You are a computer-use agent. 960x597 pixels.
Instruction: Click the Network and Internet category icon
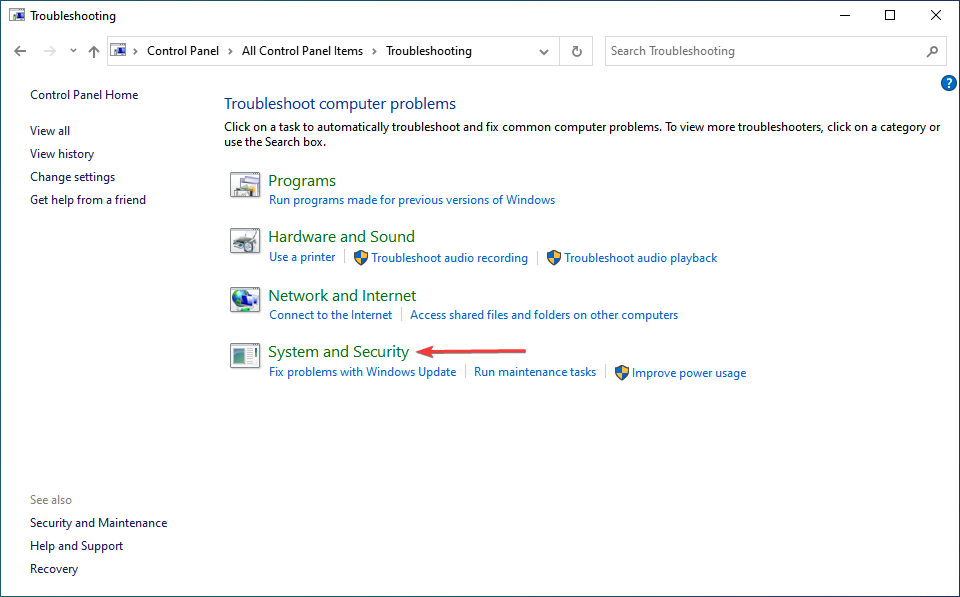point(245,299)
